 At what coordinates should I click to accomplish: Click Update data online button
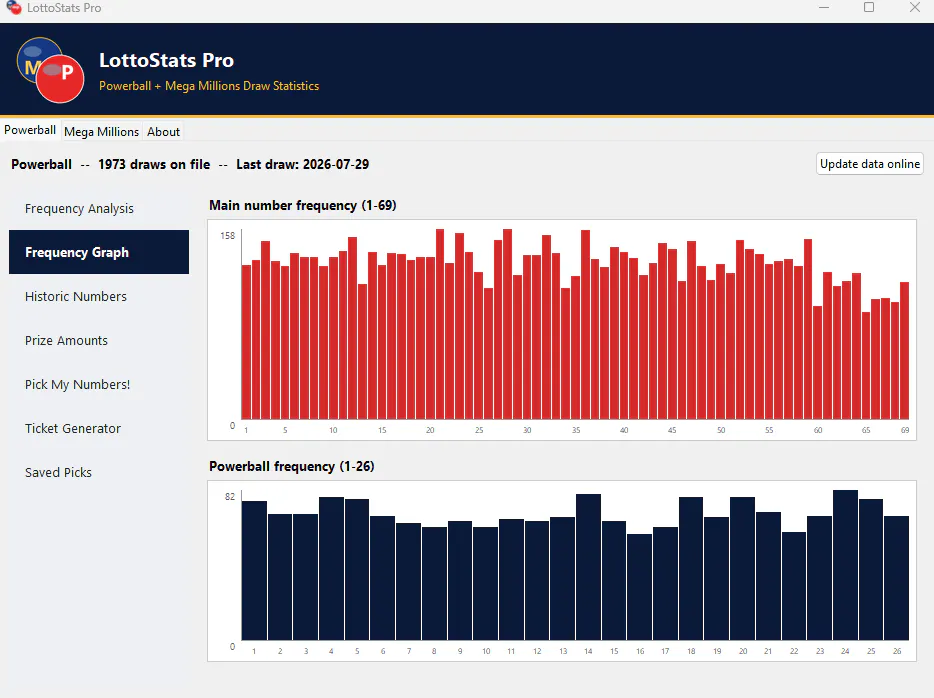click(x=870, y=164)
